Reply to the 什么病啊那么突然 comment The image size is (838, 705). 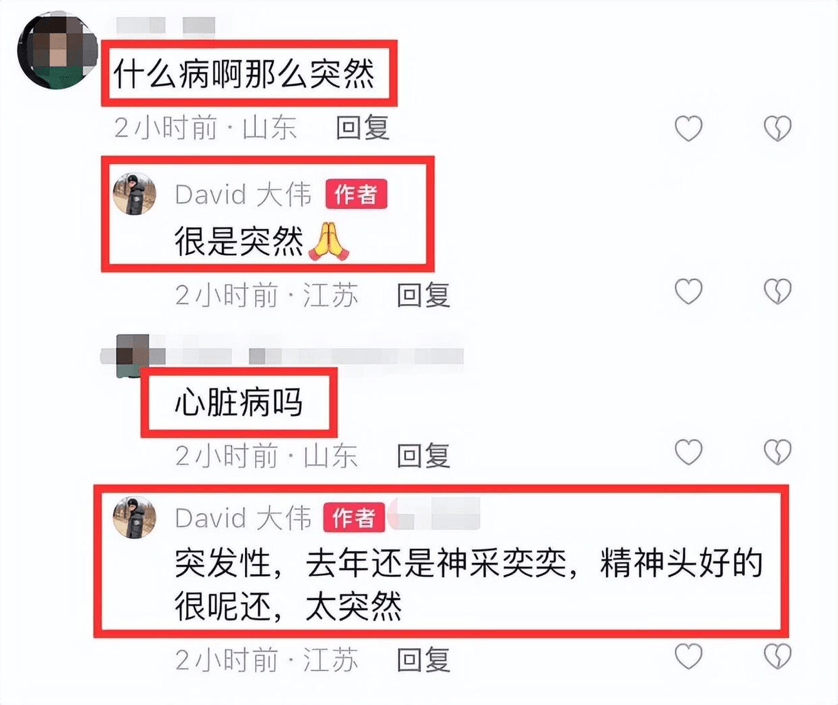point(363,128)
